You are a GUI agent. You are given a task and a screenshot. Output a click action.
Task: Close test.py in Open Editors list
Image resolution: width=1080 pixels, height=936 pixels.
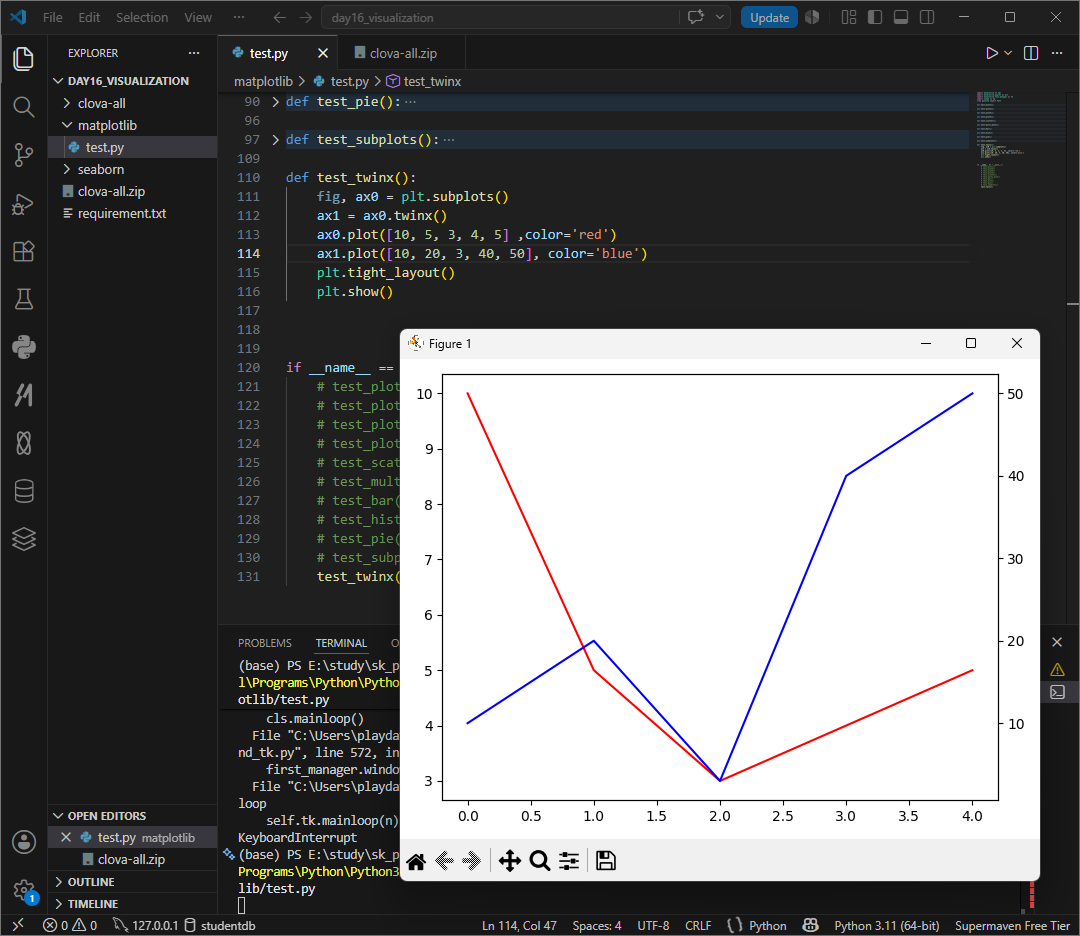[66, 838]
